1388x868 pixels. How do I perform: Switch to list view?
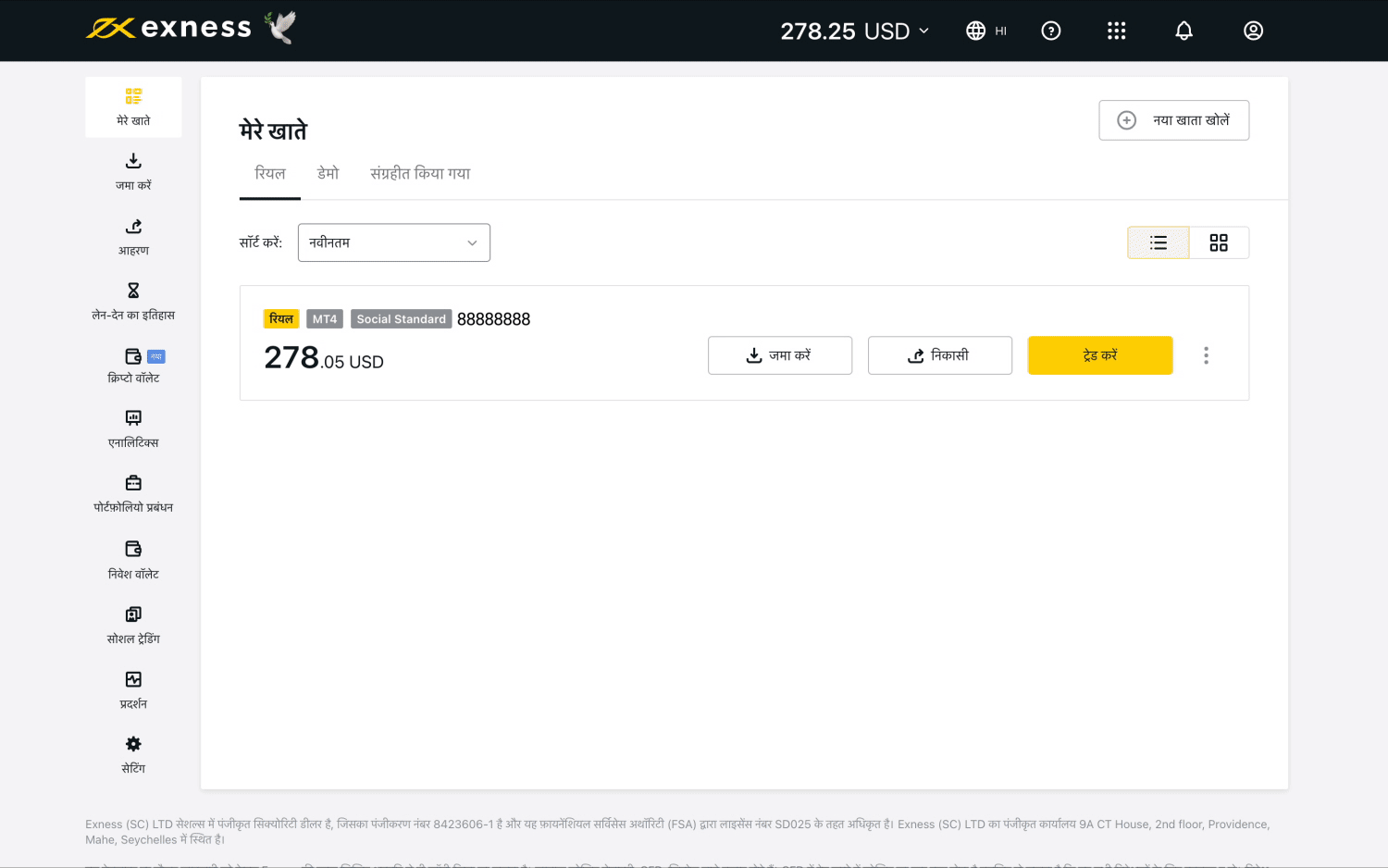(1159, 242)
